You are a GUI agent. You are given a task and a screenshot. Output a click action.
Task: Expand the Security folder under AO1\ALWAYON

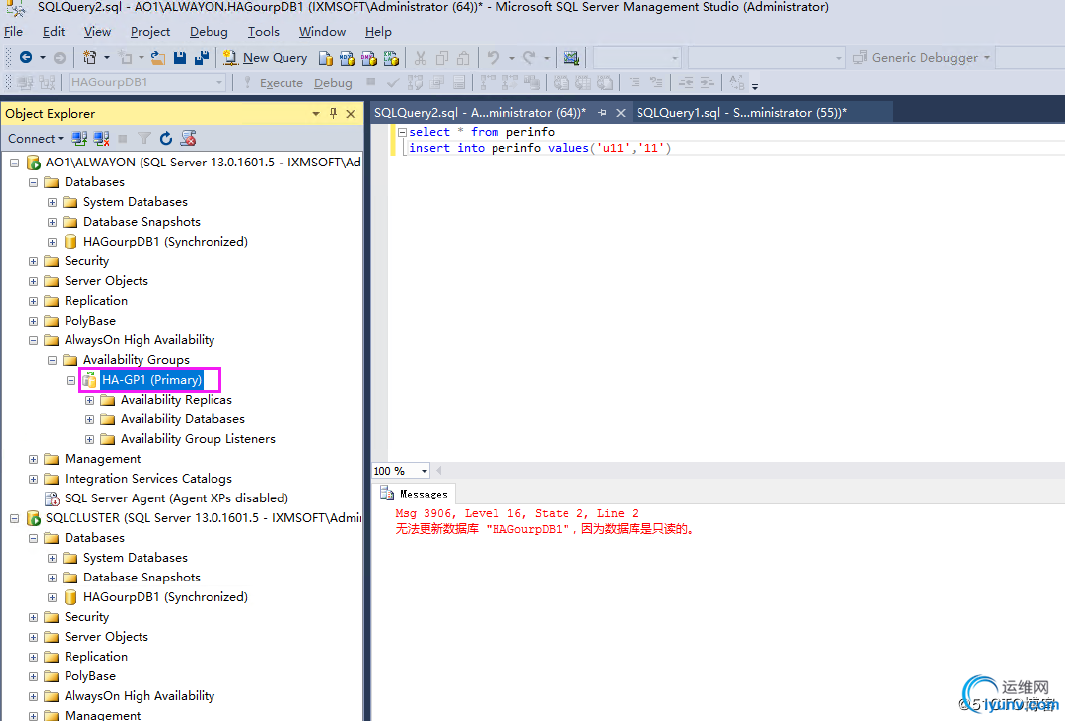33,261
